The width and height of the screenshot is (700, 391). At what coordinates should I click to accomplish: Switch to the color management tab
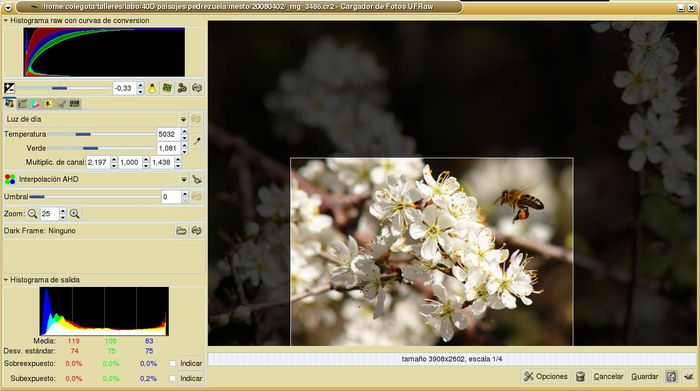tap(35, 104)
